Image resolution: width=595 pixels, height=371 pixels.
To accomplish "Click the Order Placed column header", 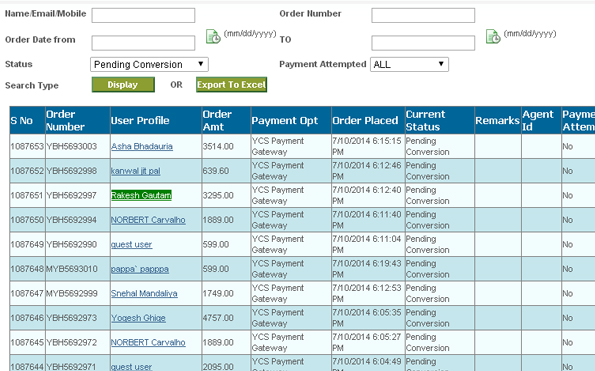I will 368,121.
